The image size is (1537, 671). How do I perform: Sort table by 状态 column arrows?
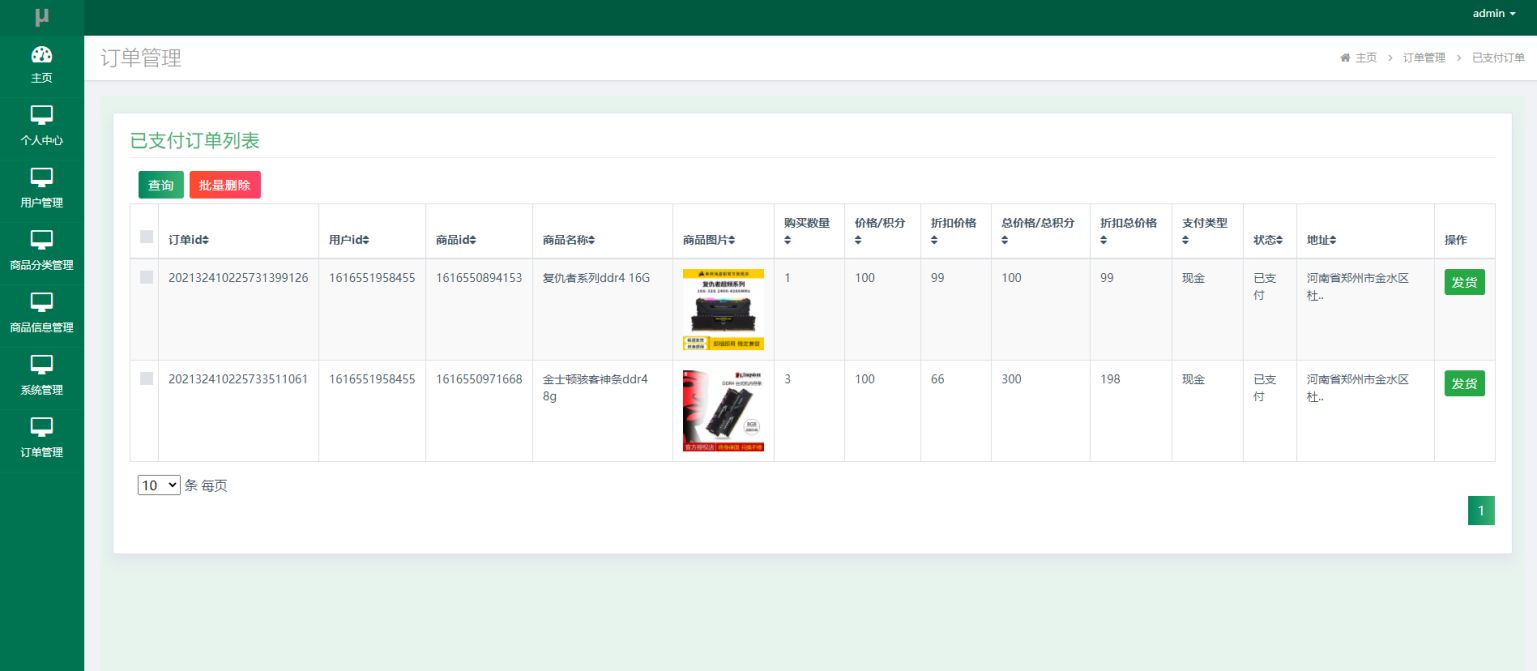pyautogui.click(x=1279, y=240)
